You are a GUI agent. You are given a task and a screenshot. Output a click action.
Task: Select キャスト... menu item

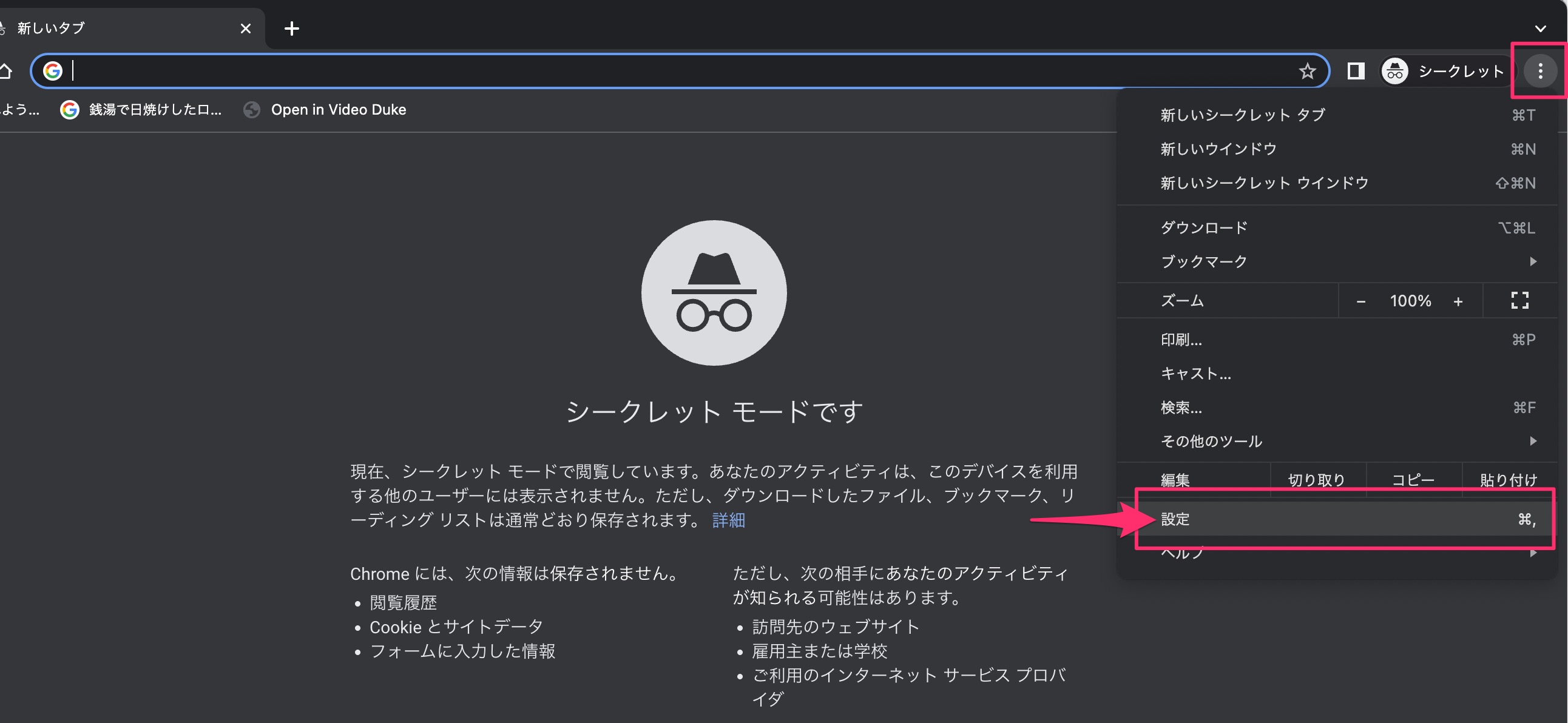coord(1337,374)
